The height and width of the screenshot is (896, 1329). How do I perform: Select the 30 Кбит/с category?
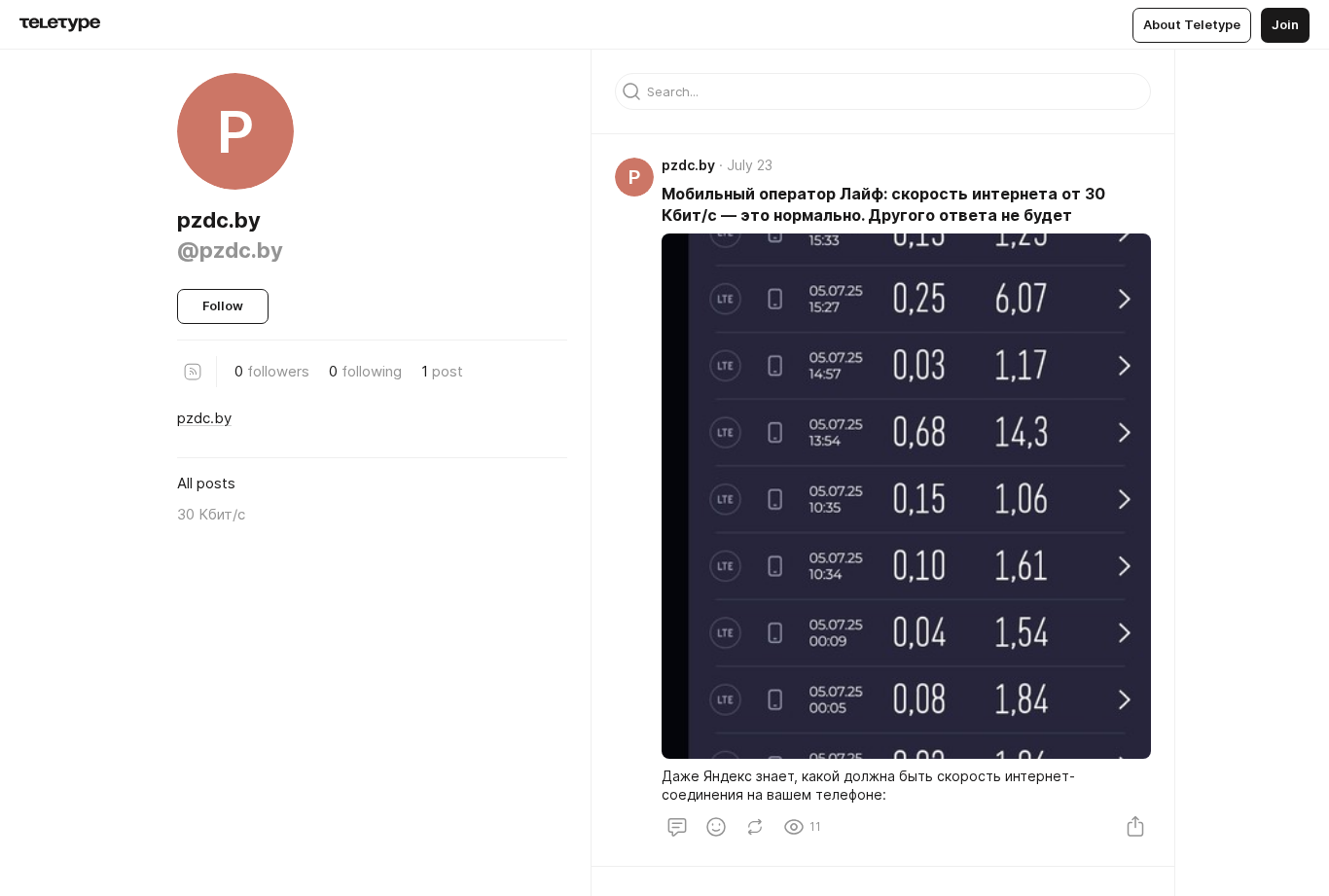(211, 515)
